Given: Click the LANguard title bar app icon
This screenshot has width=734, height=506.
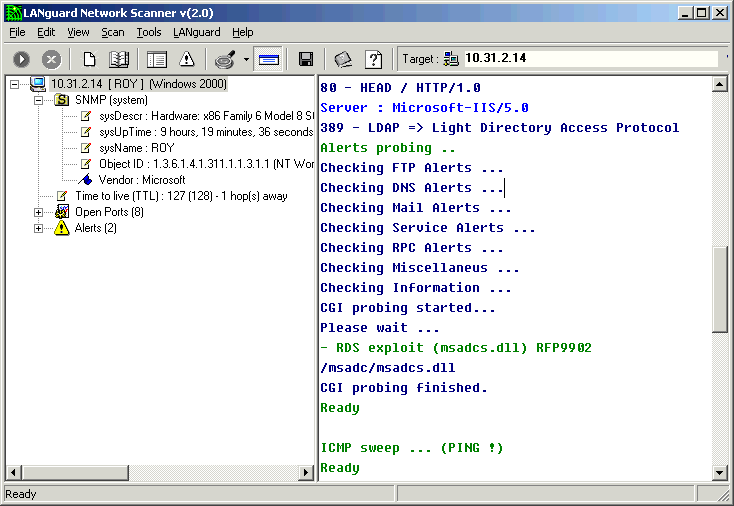Looking at the screenshot, I should [14, 13].
